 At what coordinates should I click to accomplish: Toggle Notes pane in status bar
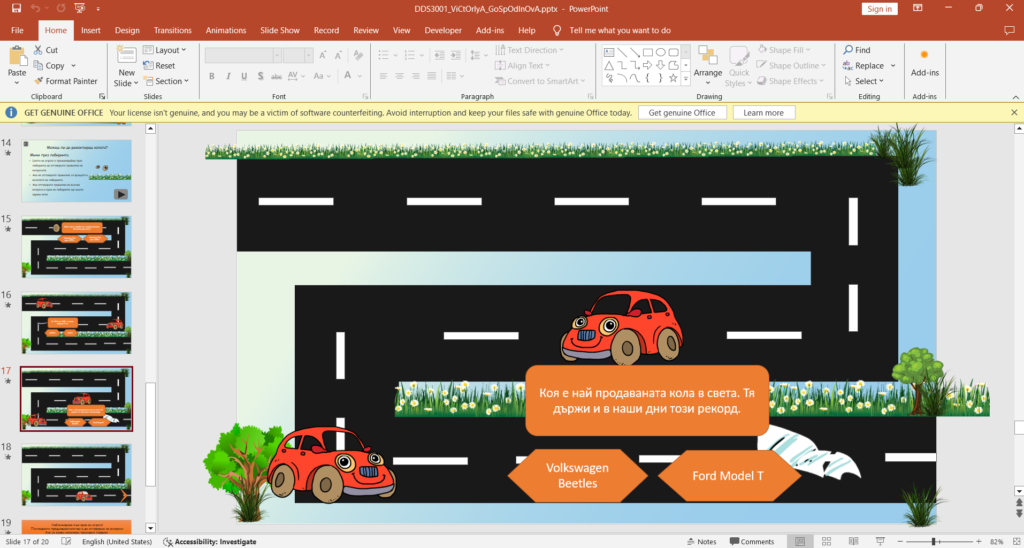tap(702, 541)
